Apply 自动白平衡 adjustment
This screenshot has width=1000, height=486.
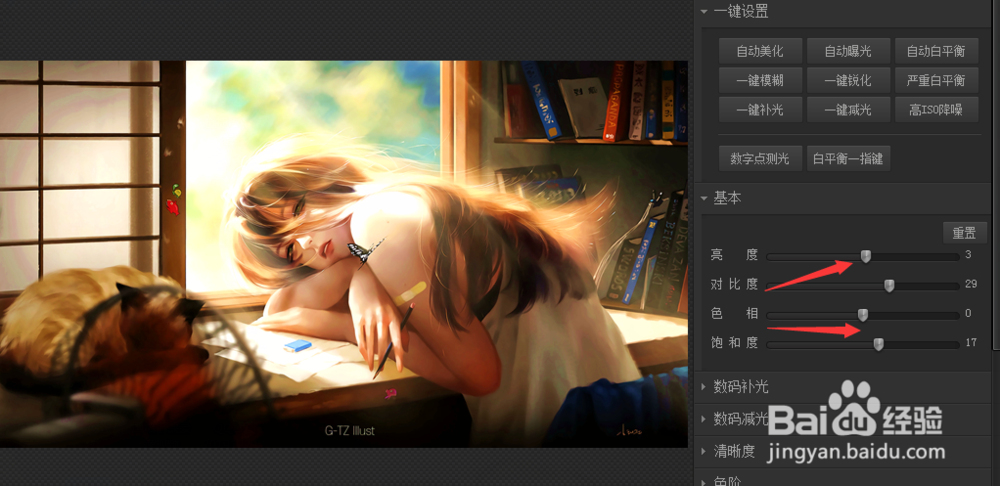coord(936,51)
